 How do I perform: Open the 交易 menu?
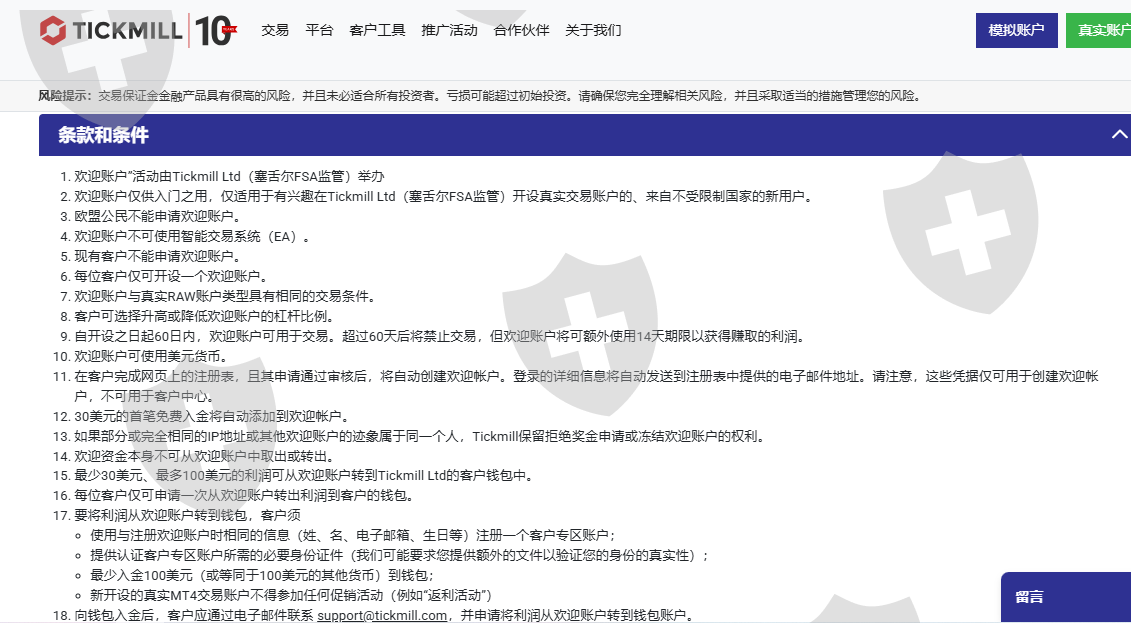pos(275,30)
